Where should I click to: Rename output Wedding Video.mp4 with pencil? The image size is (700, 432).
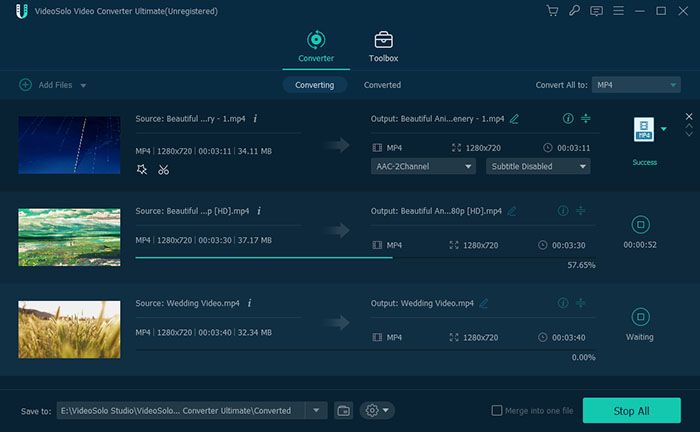[483, 303]
